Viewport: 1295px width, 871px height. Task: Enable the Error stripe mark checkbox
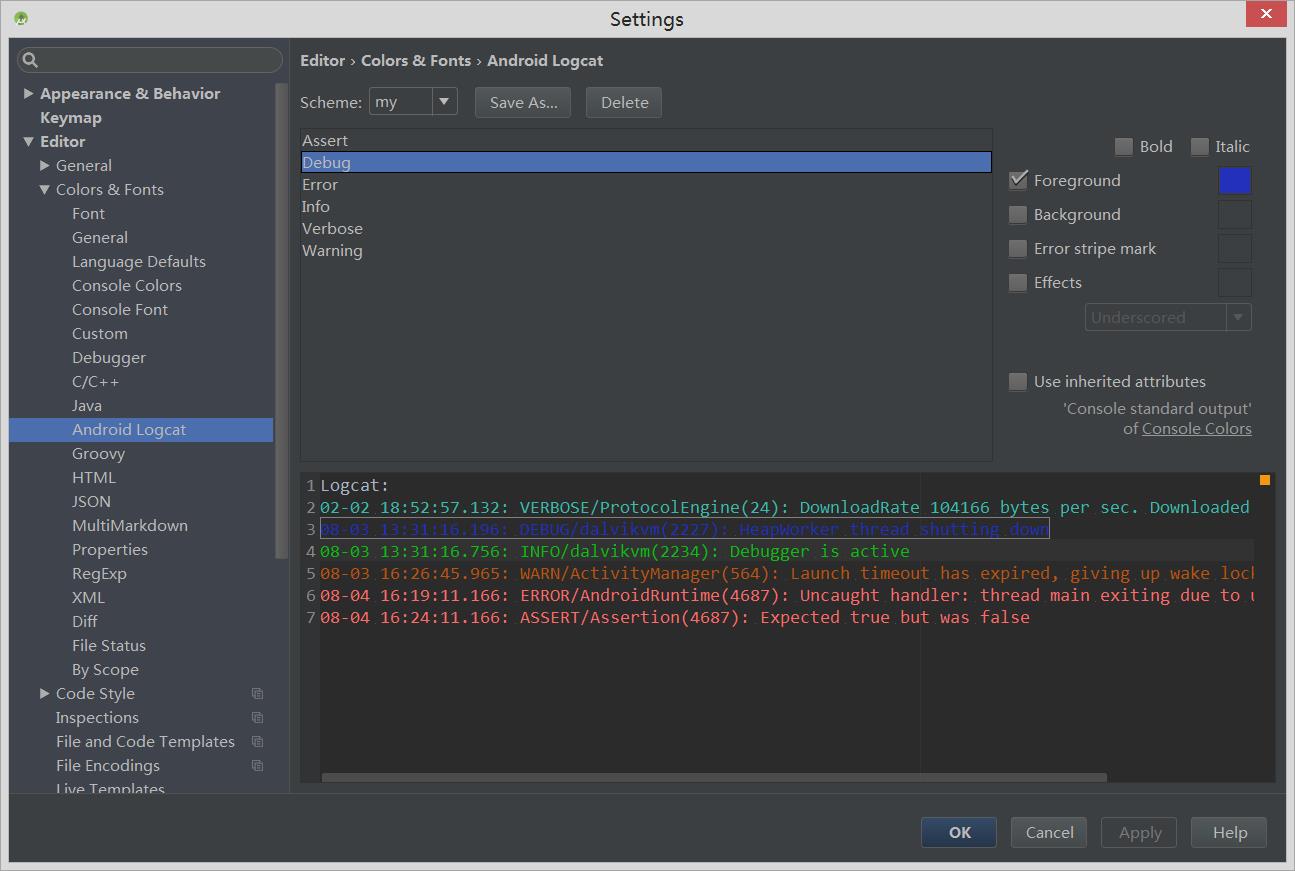(x=1018, y=249)
